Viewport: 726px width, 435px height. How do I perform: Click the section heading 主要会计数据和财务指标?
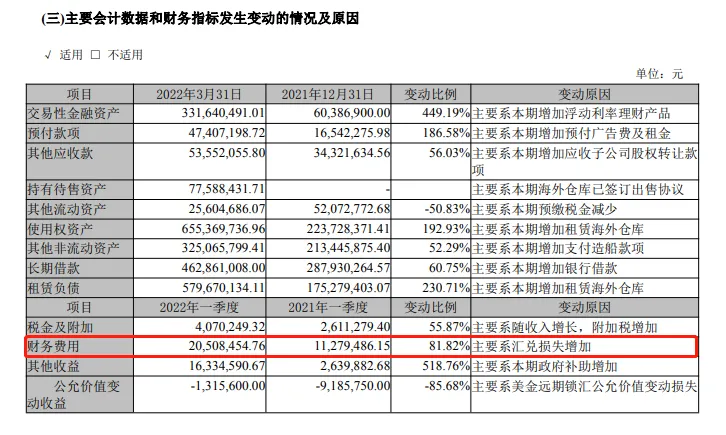click(163, 19)
